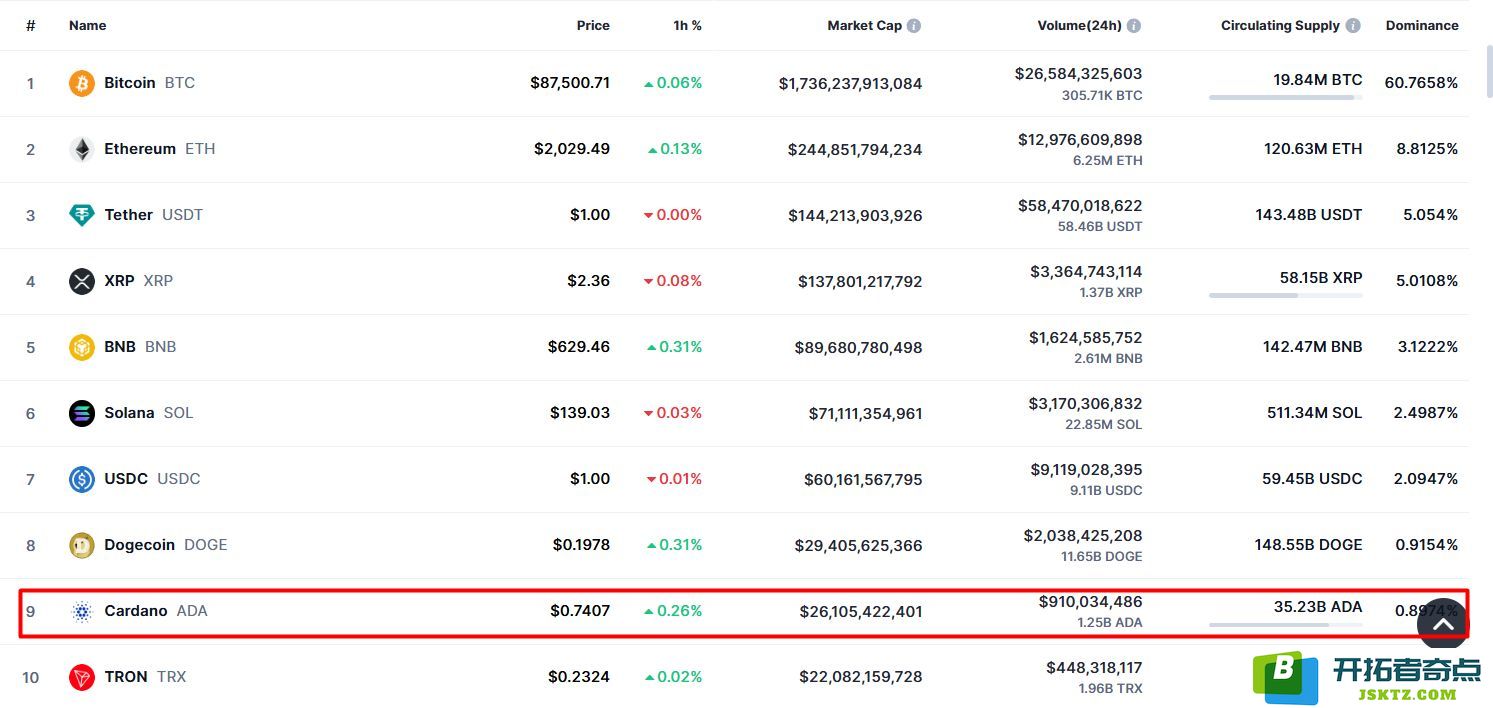
Task: Open the Volume(24h) info tooltip icon
Action: (x=1133, y=26)
